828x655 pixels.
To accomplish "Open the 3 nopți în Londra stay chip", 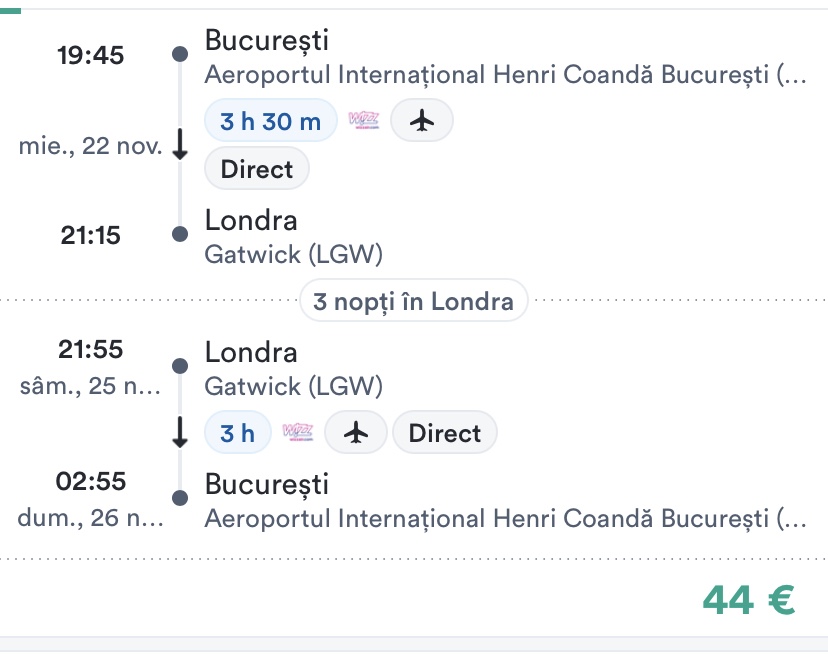I will [x=414, y=300].
